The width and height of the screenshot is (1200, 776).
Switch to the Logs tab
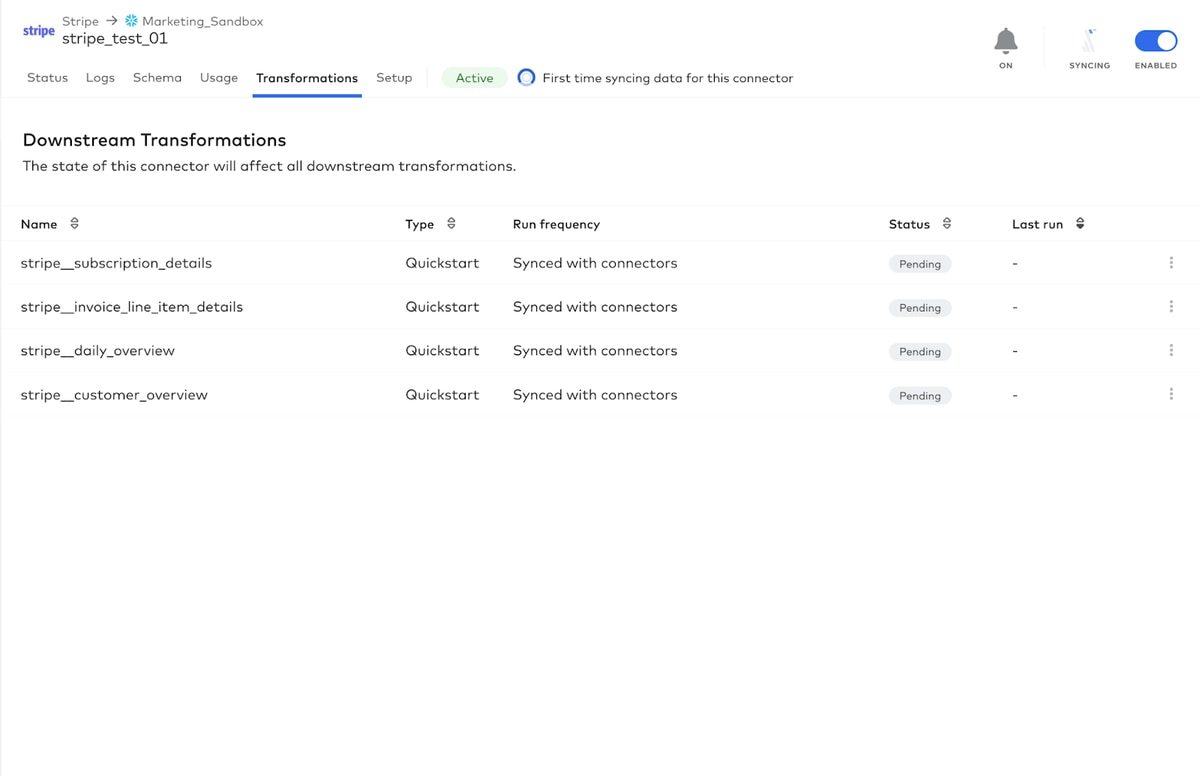click(x=100, y=78)
